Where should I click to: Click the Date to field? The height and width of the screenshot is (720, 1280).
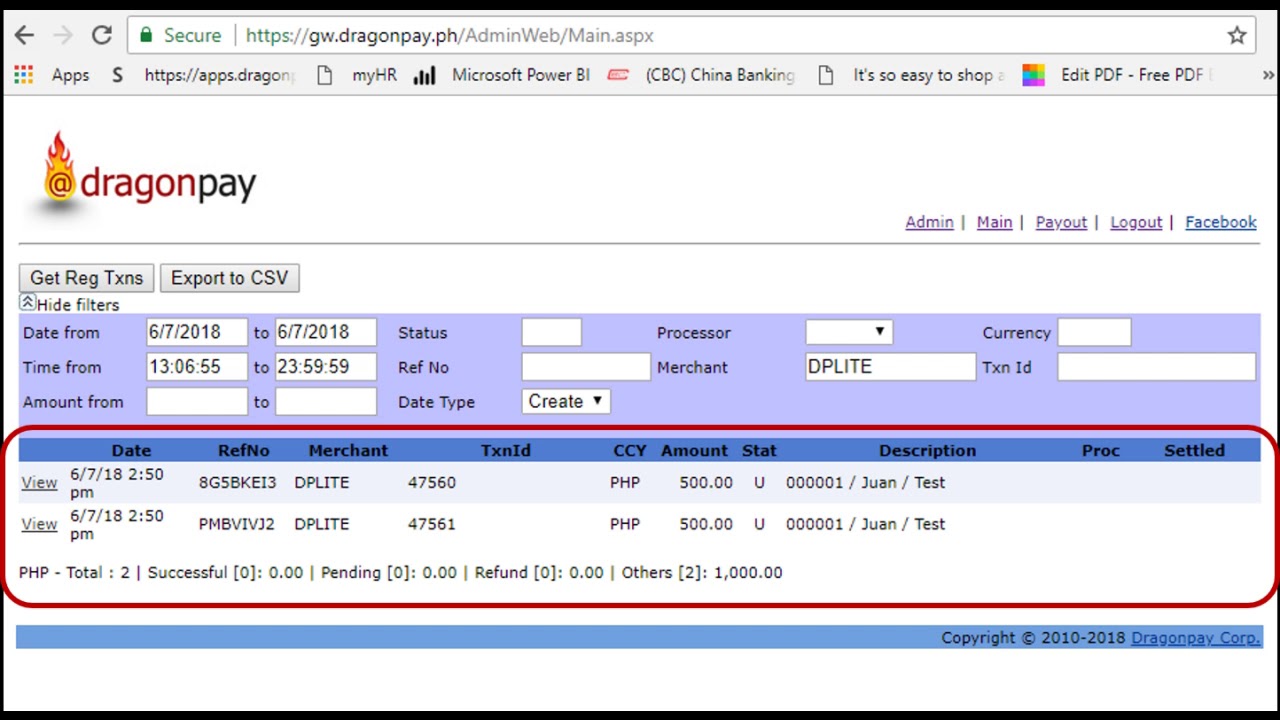[326, 332]
